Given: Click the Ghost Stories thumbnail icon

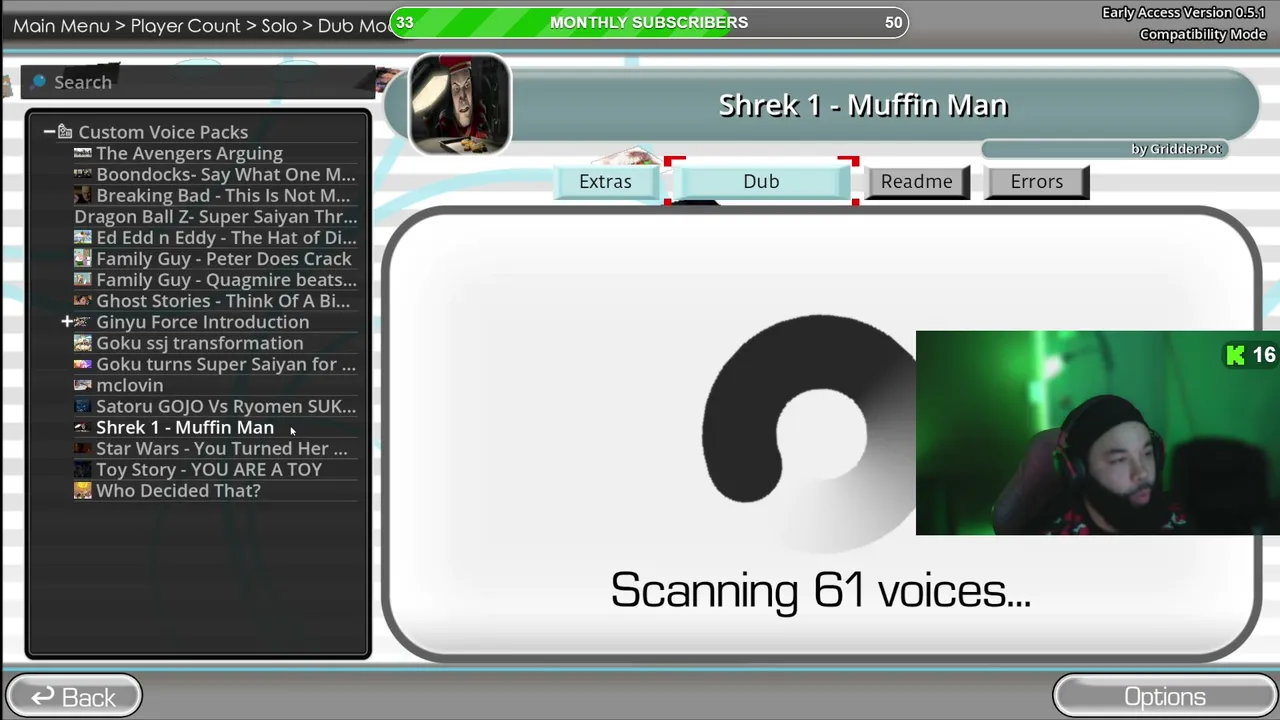Looking at the screenshot, I should click(x=83, y=301).
